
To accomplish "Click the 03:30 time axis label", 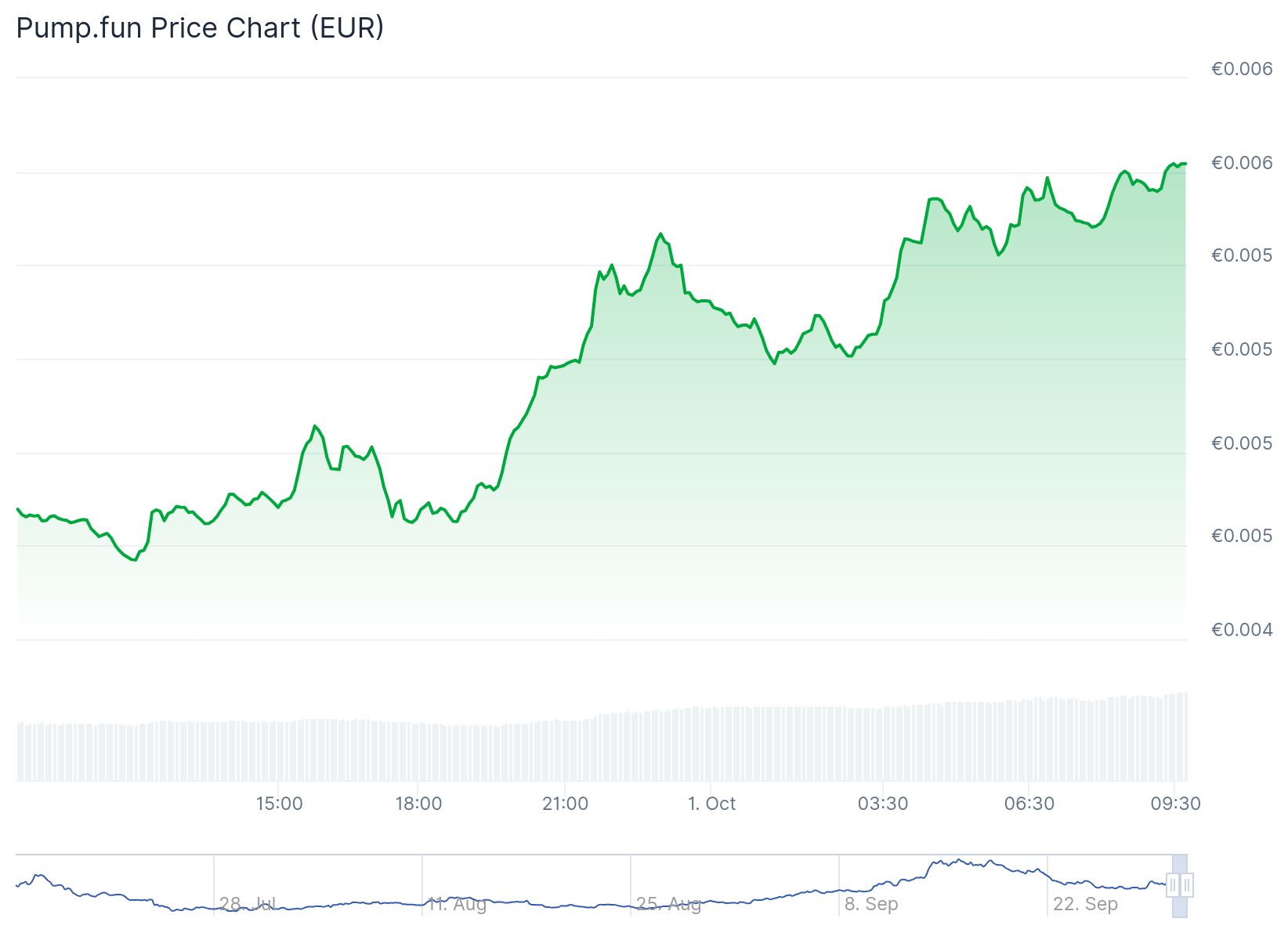I will [x=883, y=804].
